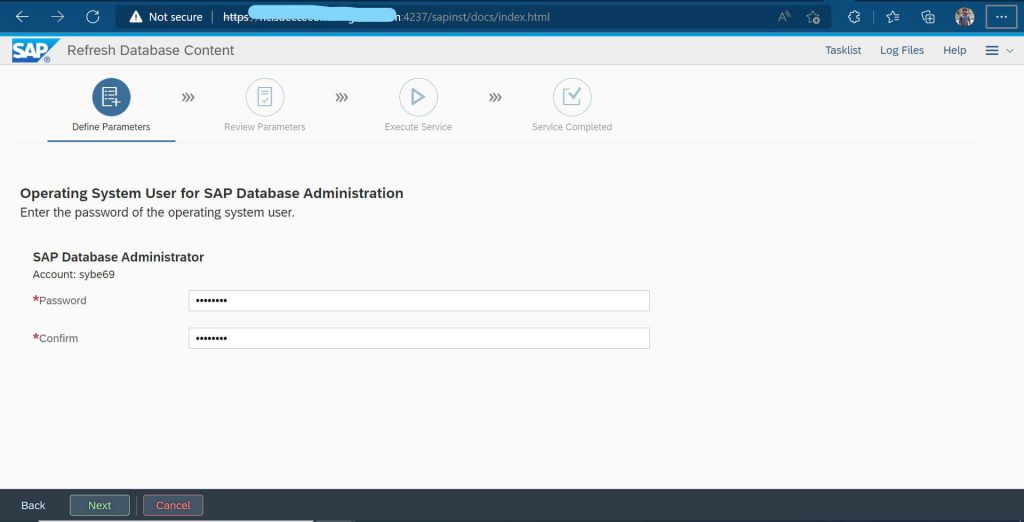Image resolution: width=1024 pixels, height=522 pixels.
Task: Click the Not secure warning icon
Action: tap(136, 17)
